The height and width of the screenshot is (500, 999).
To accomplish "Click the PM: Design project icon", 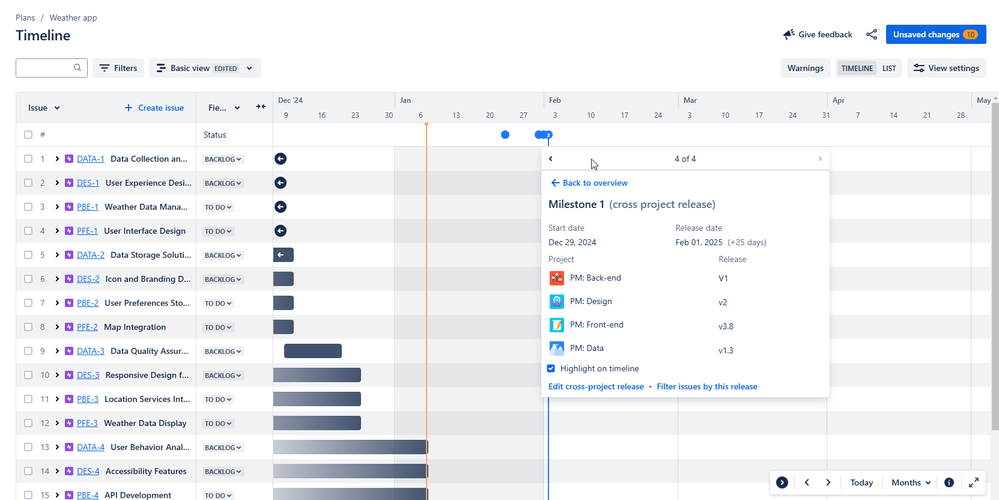I will [557, 302].
